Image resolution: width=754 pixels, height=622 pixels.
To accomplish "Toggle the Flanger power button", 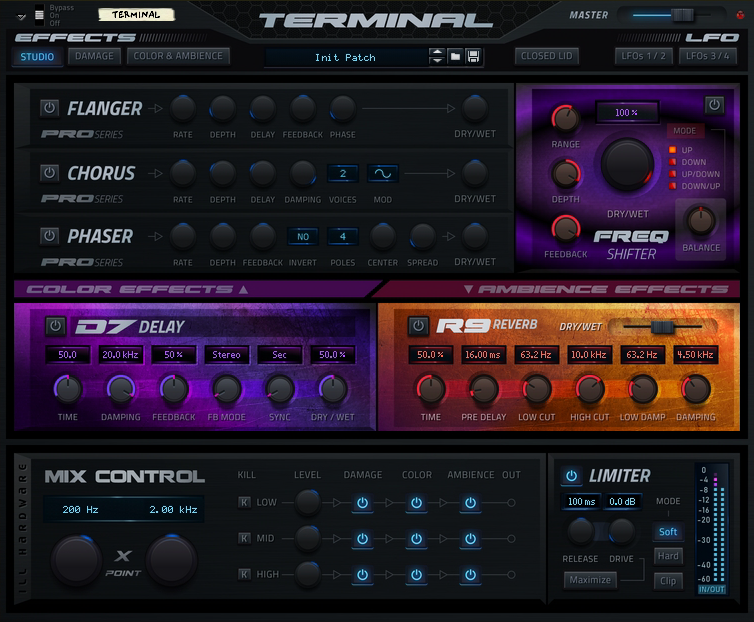I will [49, 108].
